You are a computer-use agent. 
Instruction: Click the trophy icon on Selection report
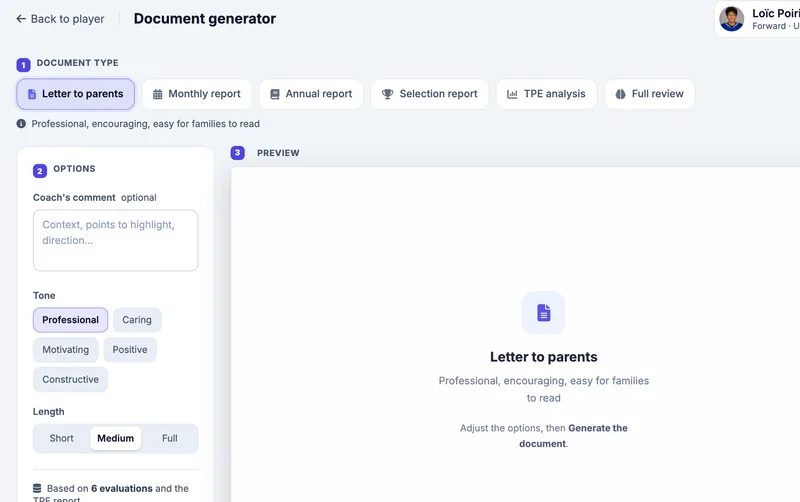pos(388,94)
